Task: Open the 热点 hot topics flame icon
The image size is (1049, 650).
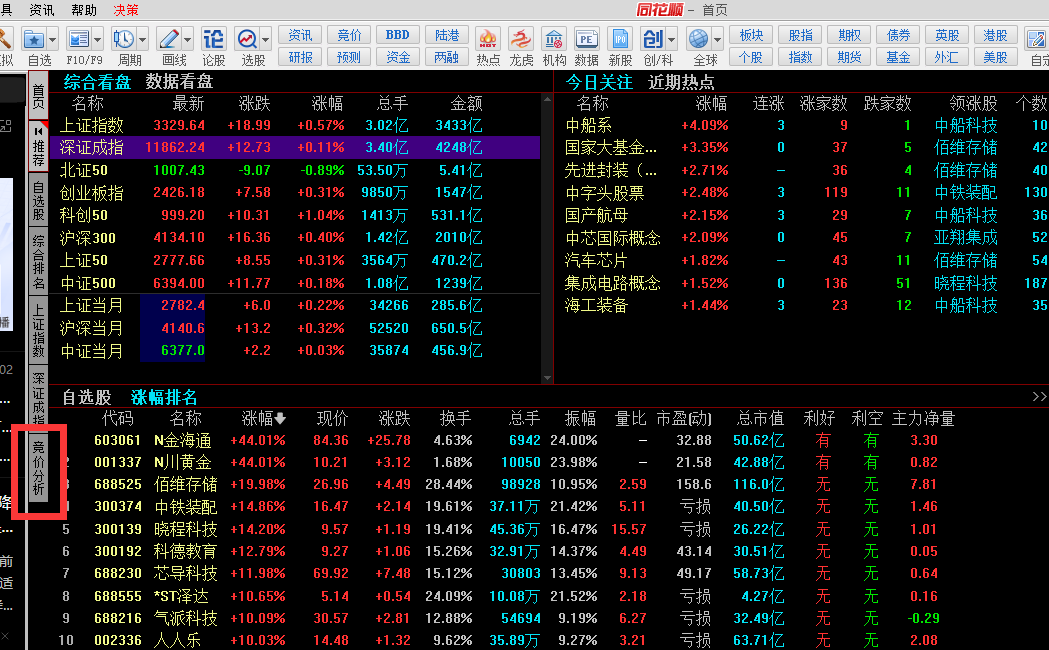Action: coord(488,39)
